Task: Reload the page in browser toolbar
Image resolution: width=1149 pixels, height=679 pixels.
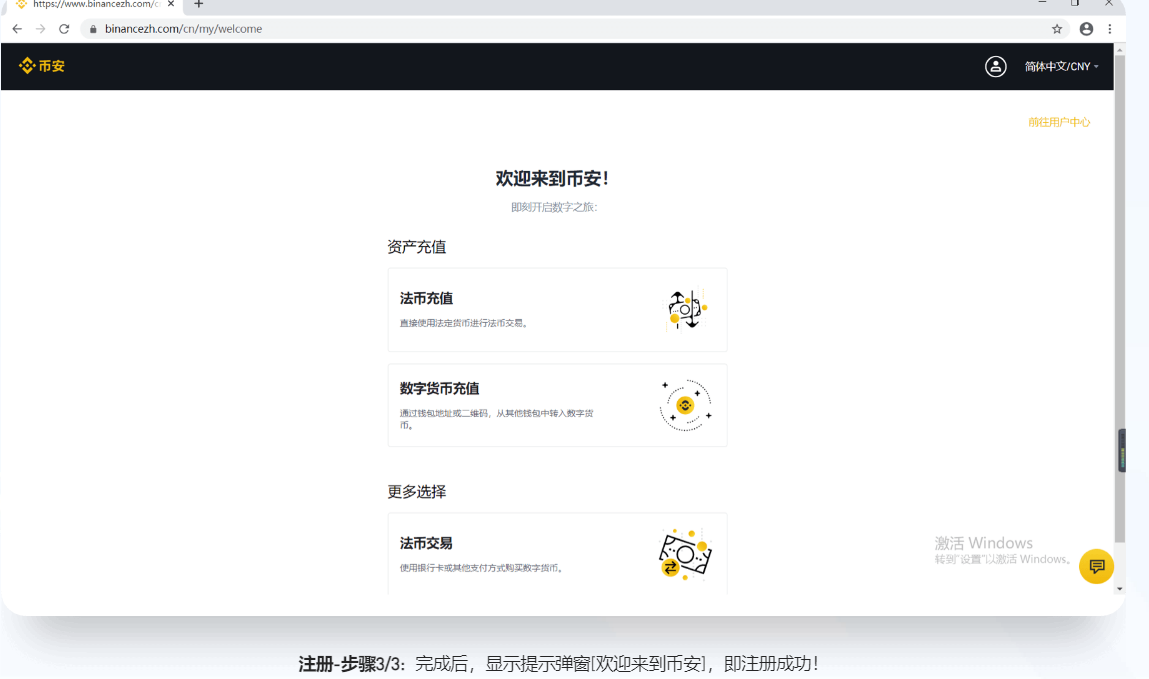Action: pyautogui.click(x=64, y=29)
